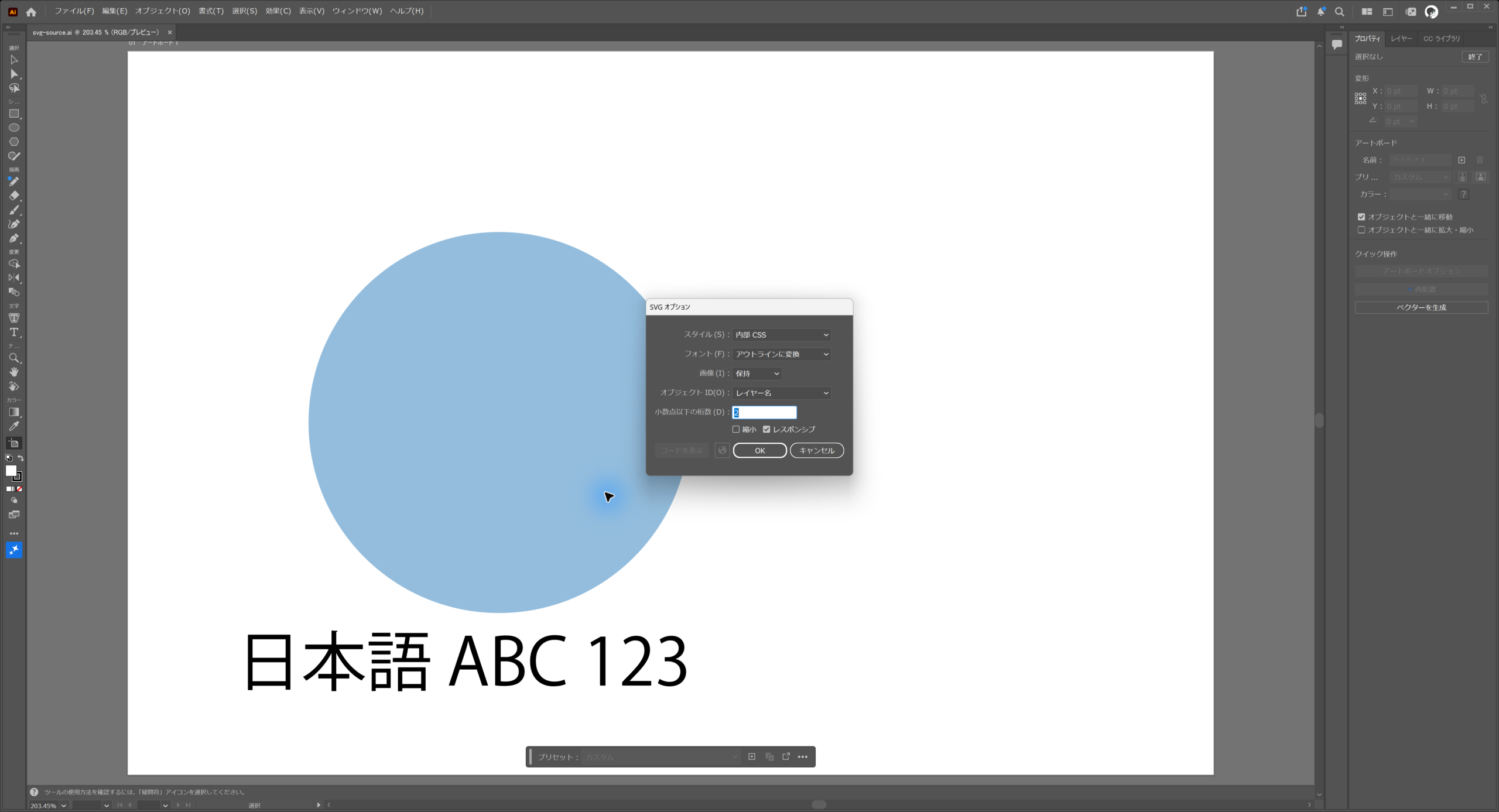Click キャンセル in SVG options dialog

coord(817,450)
